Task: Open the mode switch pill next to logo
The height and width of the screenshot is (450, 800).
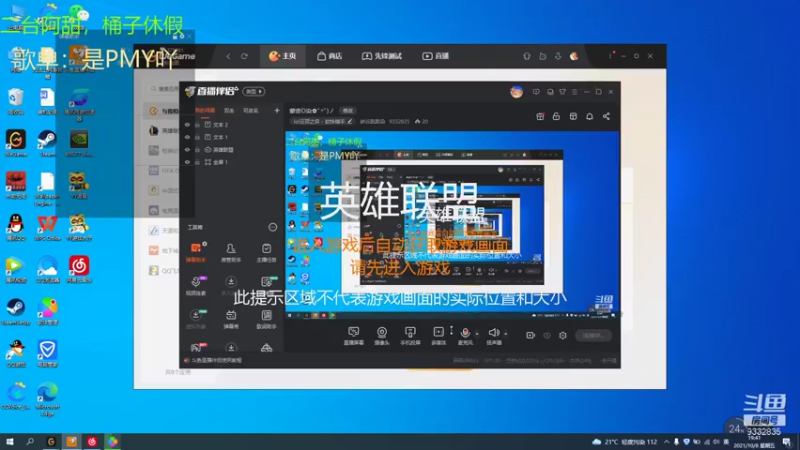Action: (x=254, y=92)
